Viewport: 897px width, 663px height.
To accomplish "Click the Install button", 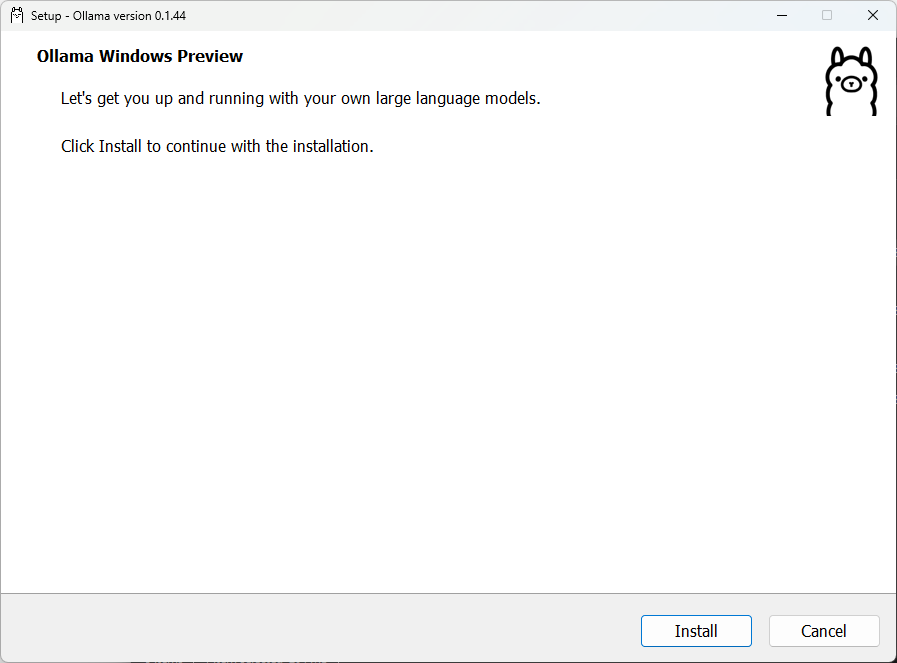I will 696,631.
